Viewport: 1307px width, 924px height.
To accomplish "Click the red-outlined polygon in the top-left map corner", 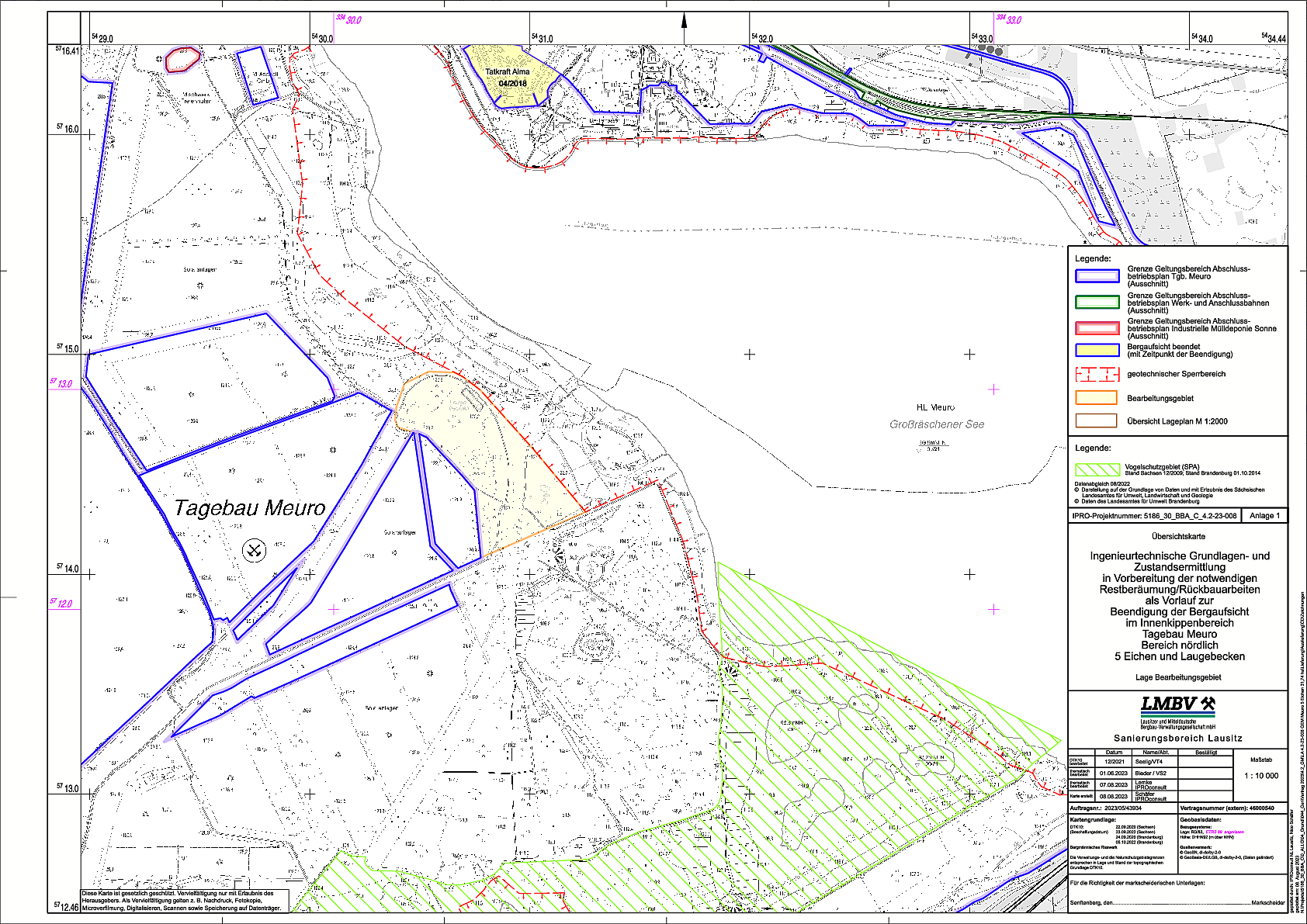I will coord(183,59).
